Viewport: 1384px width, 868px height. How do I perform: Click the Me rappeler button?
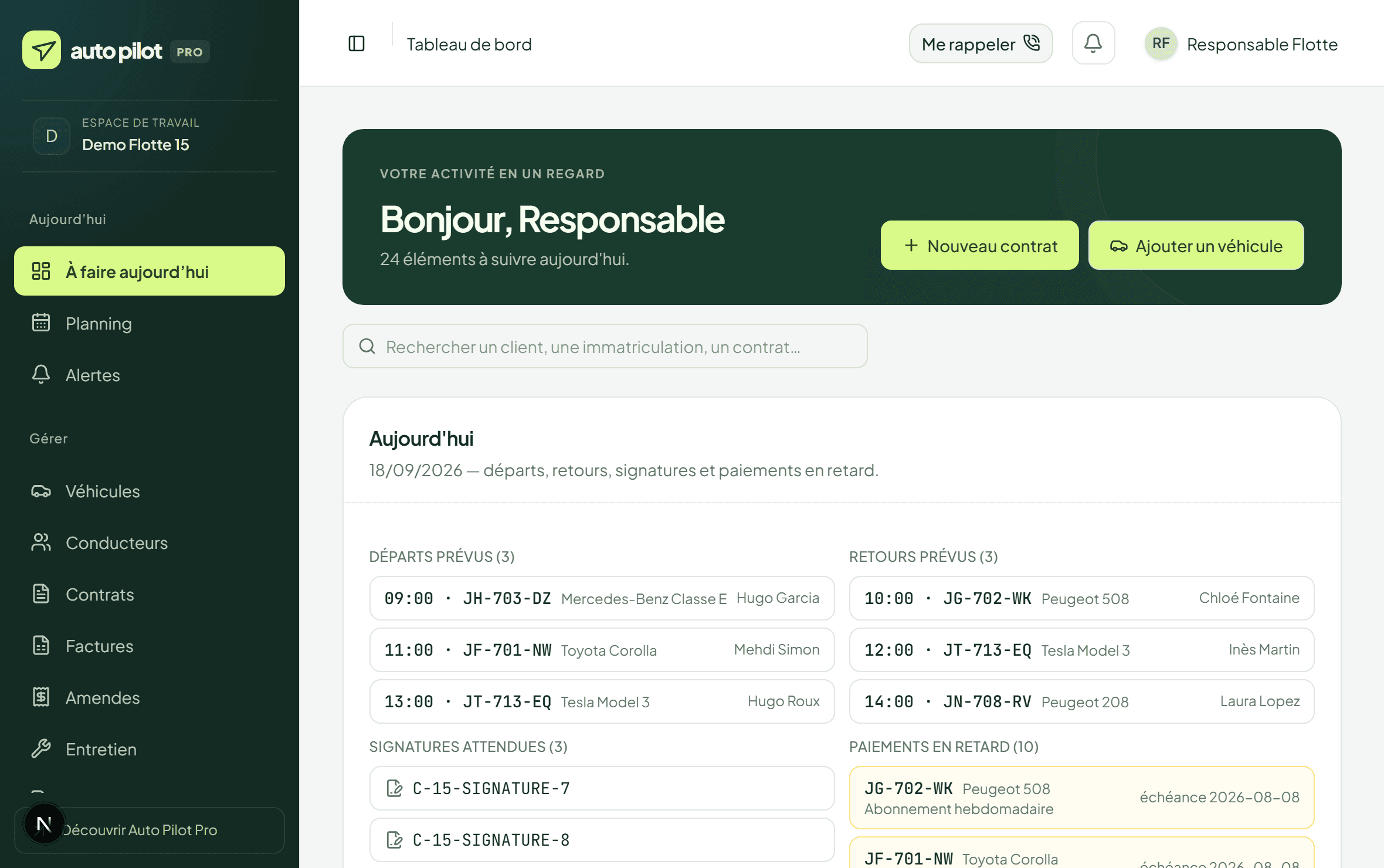click(x=981, y=43)
